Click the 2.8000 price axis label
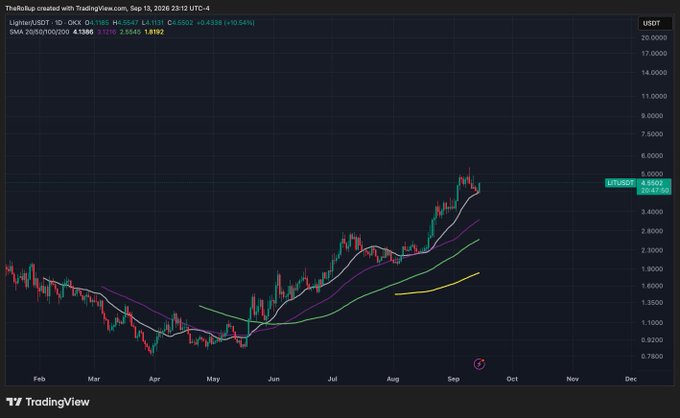The width and height of the screenshot is (680, 418). tap(652, 231)
